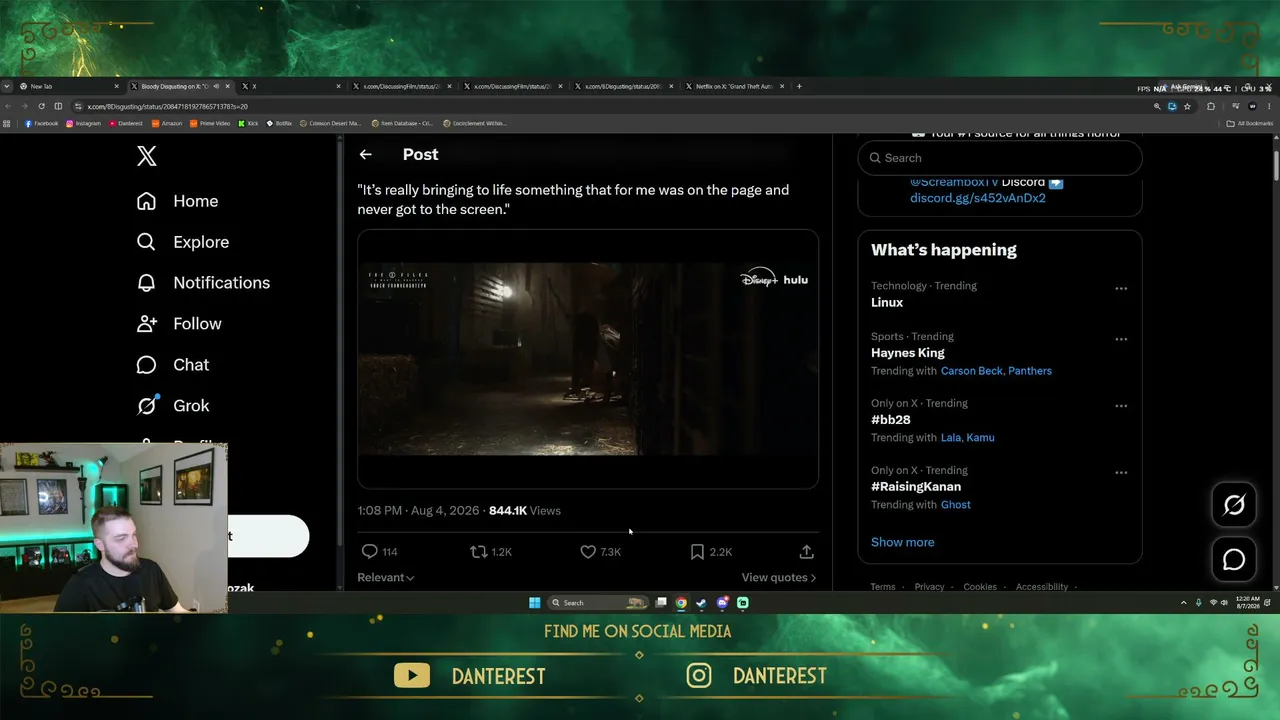Image resolution: width=1280 pixels, height=720 pixels.
Task: Open a new browser tab with plus
Action: point(799,86)
